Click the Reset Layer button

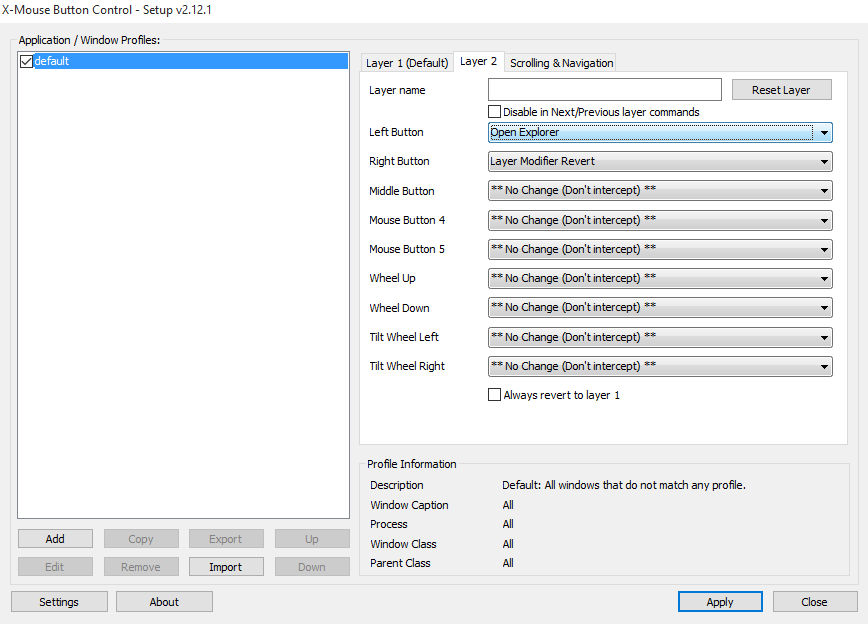pyautogui.click(x=781, y=90)
